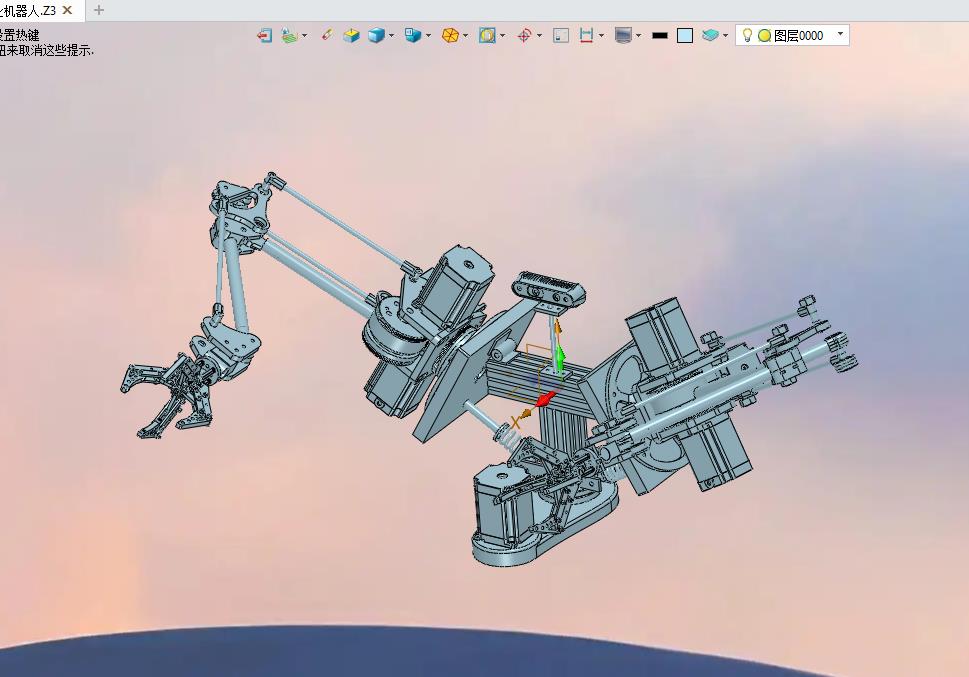Viewport: 969px width, 677px height.
Task: Click the green Y-axis arrow of triad
Action: point(561,359)
